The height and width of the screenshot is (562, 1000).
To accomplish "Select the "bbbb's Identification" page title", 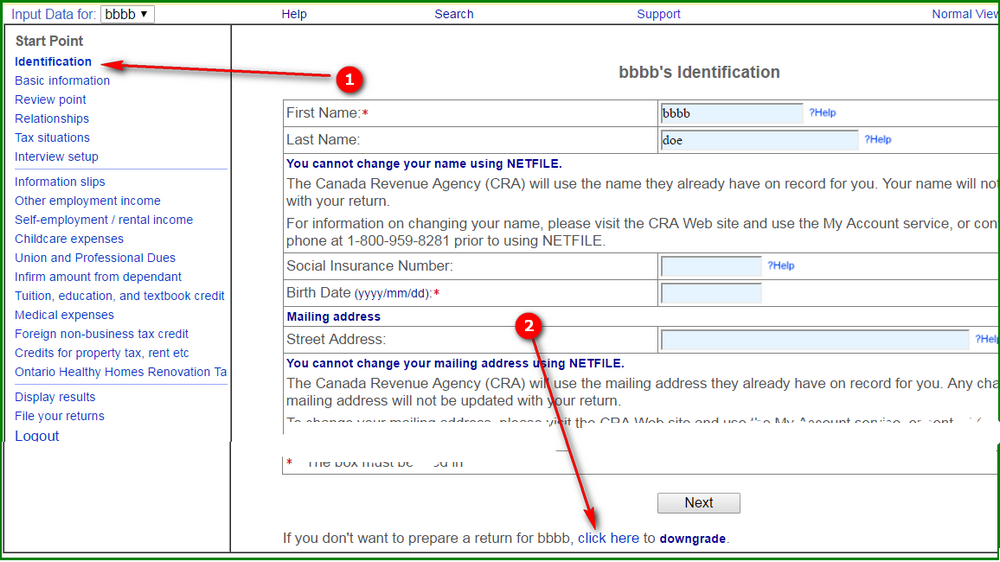I will (x=699, y=73).
